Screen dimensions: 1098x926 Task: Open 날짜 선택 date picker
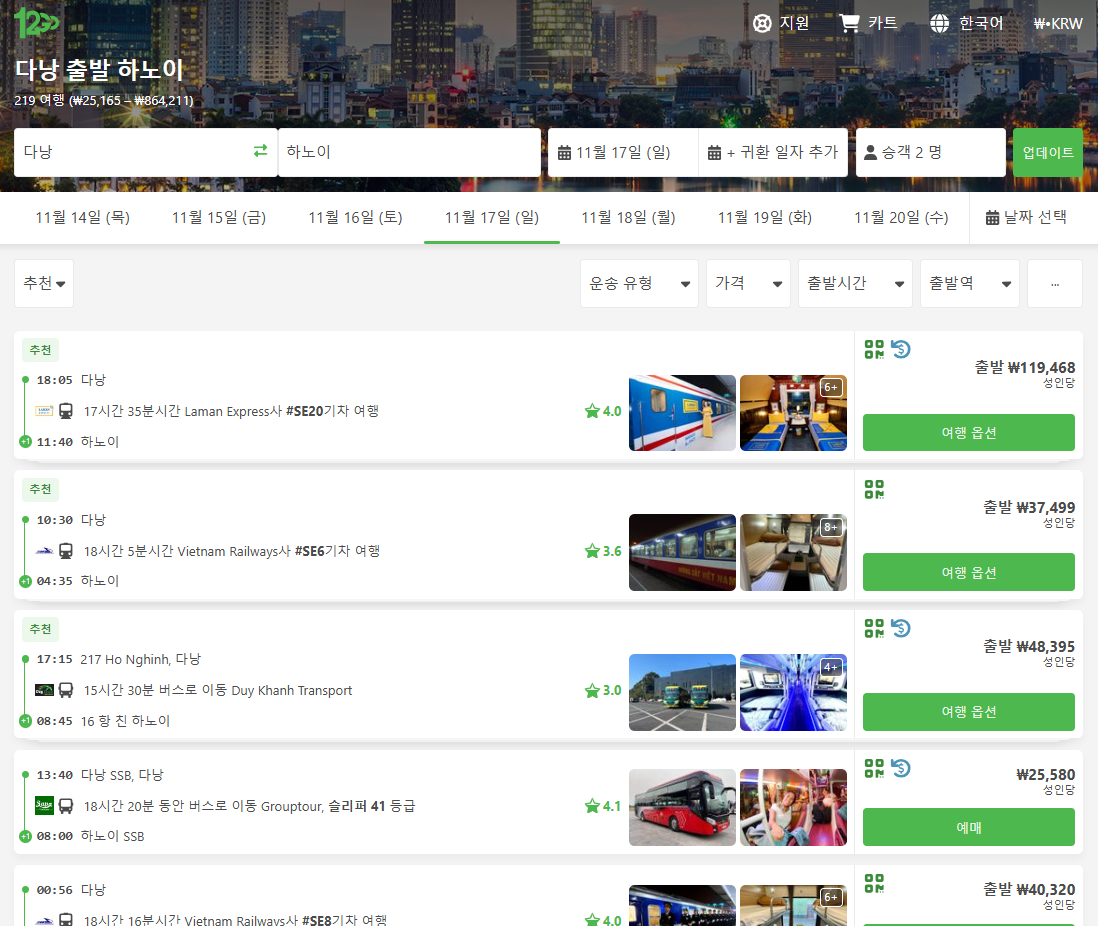point(1027,218)
